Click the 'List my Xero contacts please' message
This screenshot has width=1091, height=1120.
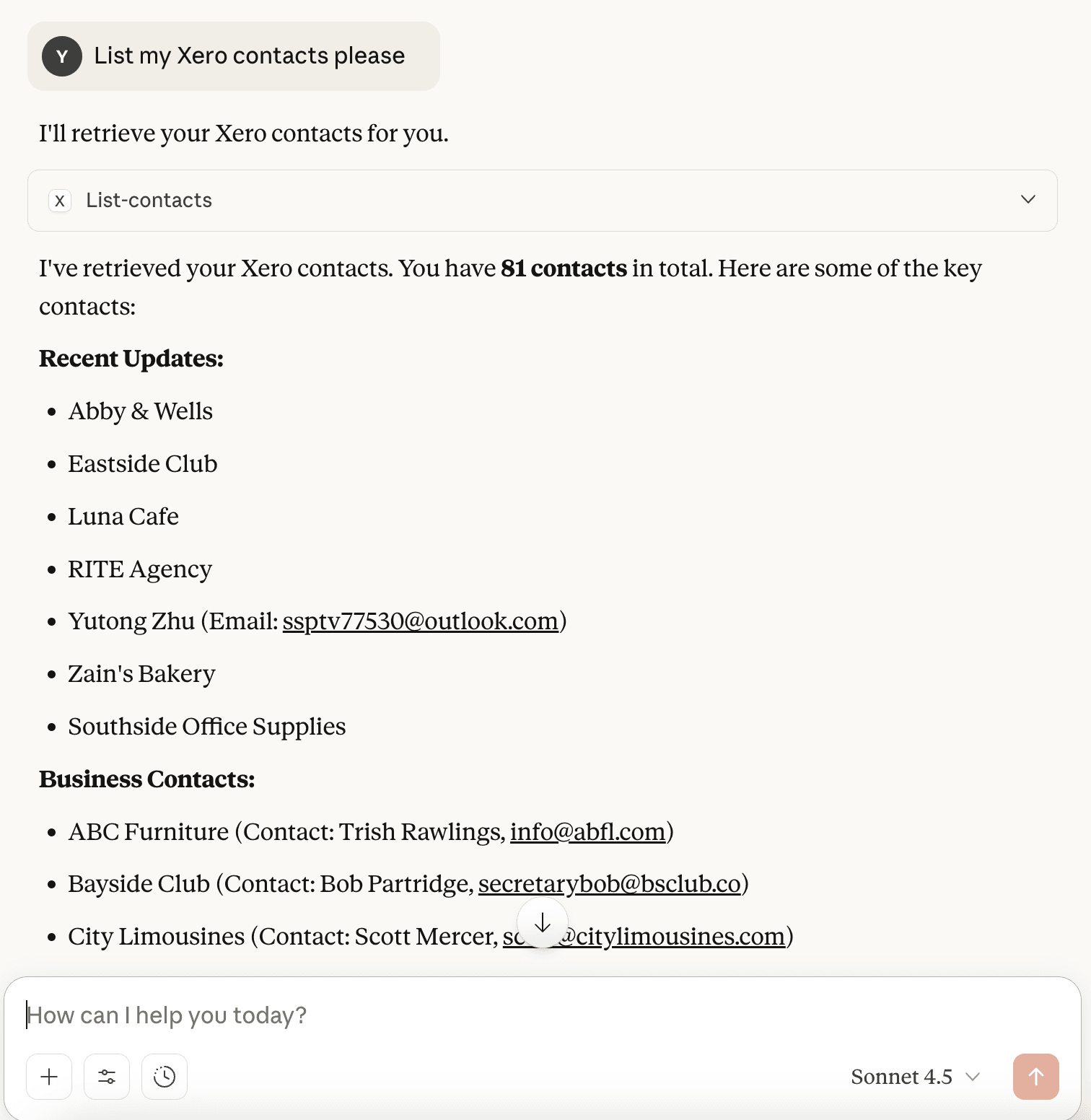249,56
